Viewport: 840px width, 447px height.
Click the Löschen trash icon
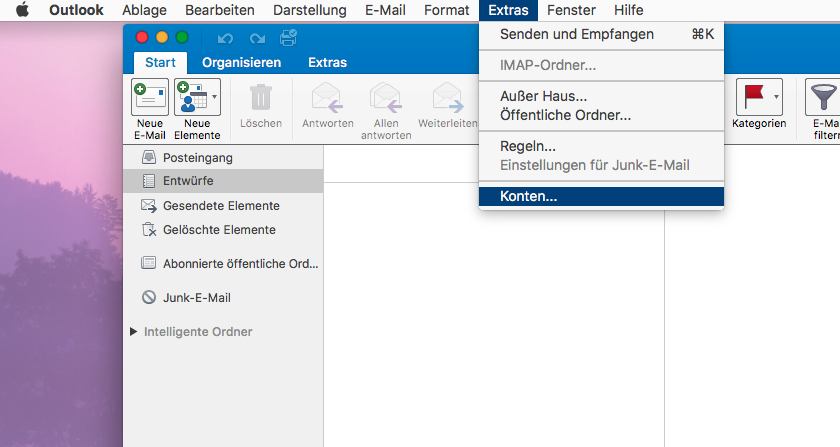pos(260,97)
